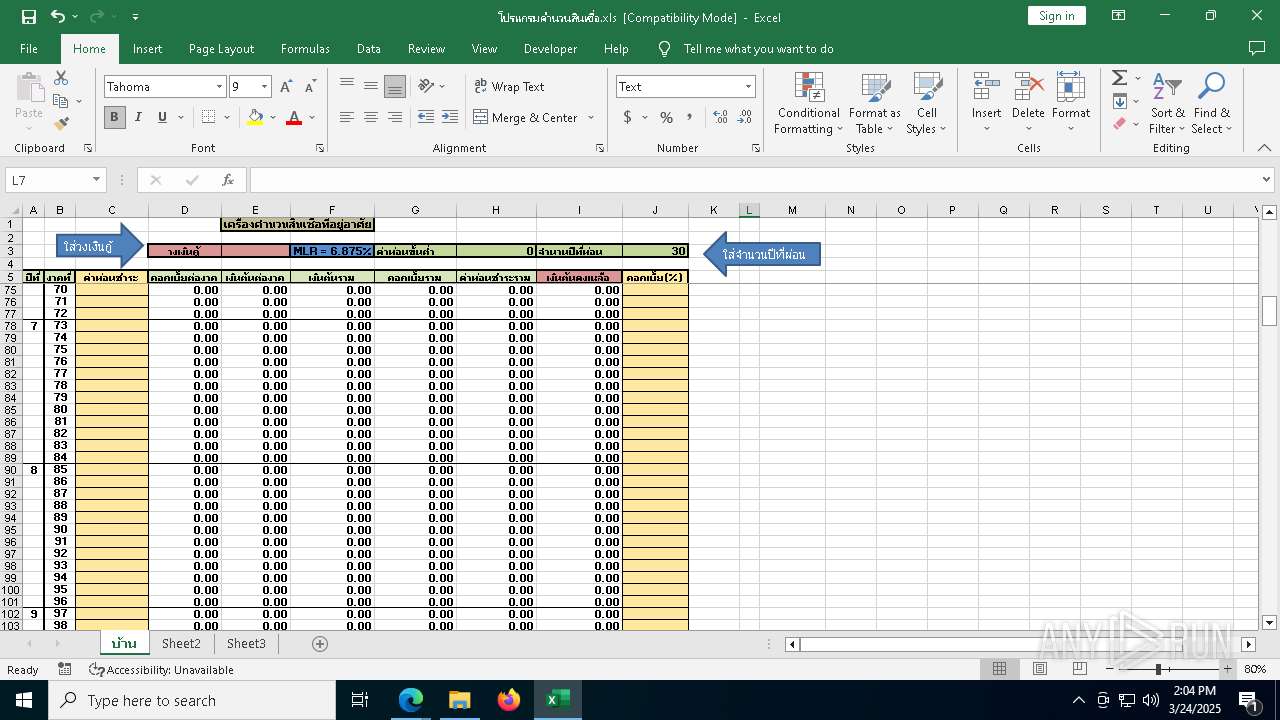Click the Name Box showing L7
1280x720 pixels.
[56, 180]
